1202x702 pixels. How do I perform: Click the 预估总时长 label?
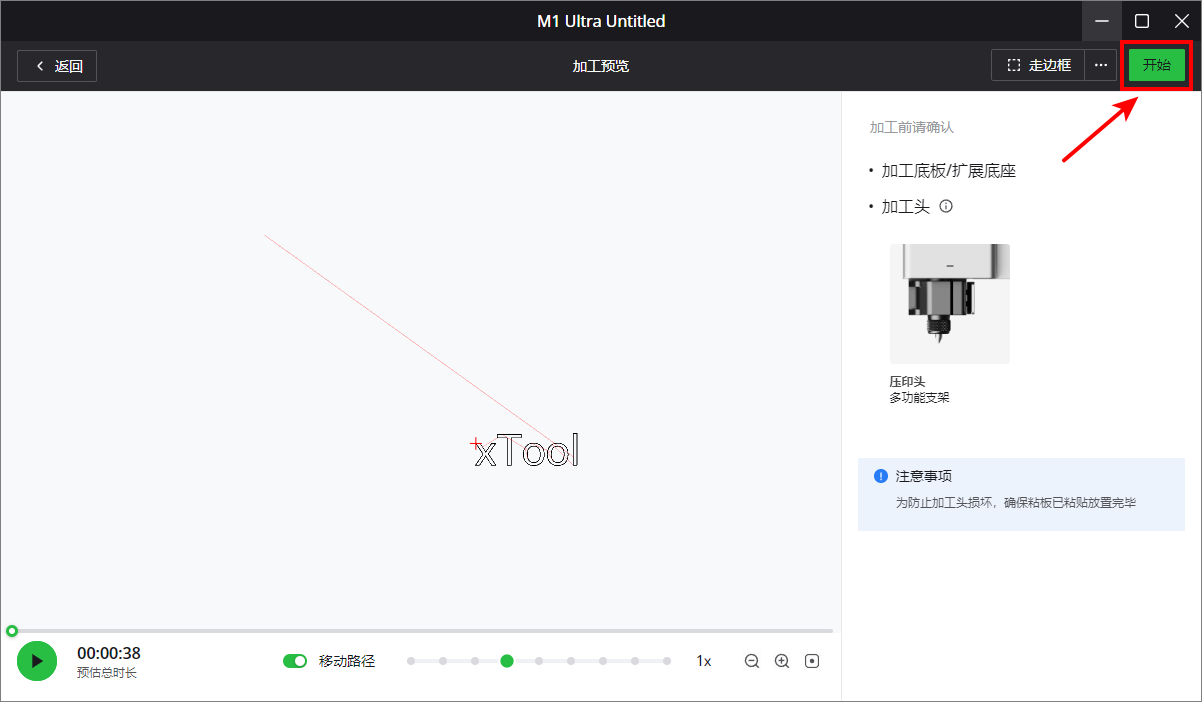click(107, 673)
